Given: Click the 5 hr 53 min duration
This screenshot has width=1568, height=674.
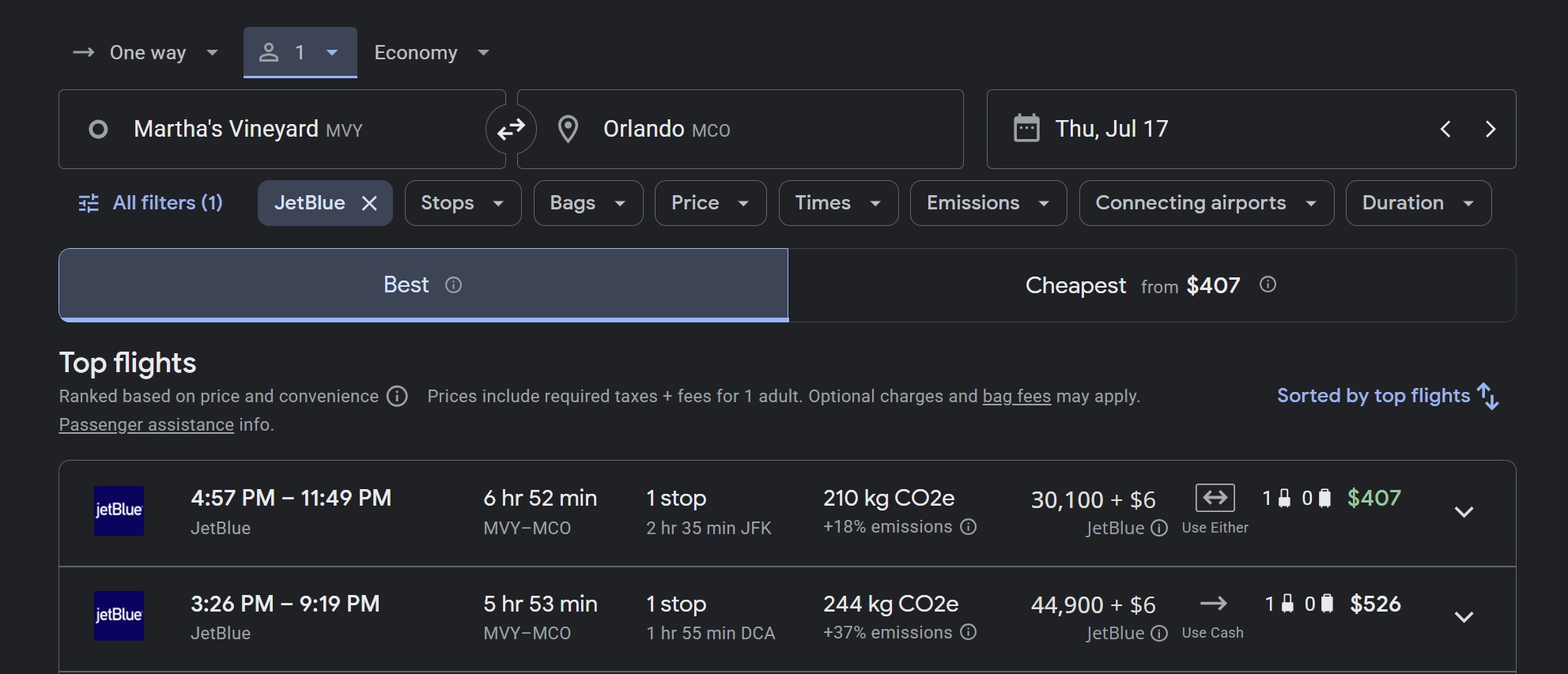Looking at the screenshot, I should coord(540,604).
